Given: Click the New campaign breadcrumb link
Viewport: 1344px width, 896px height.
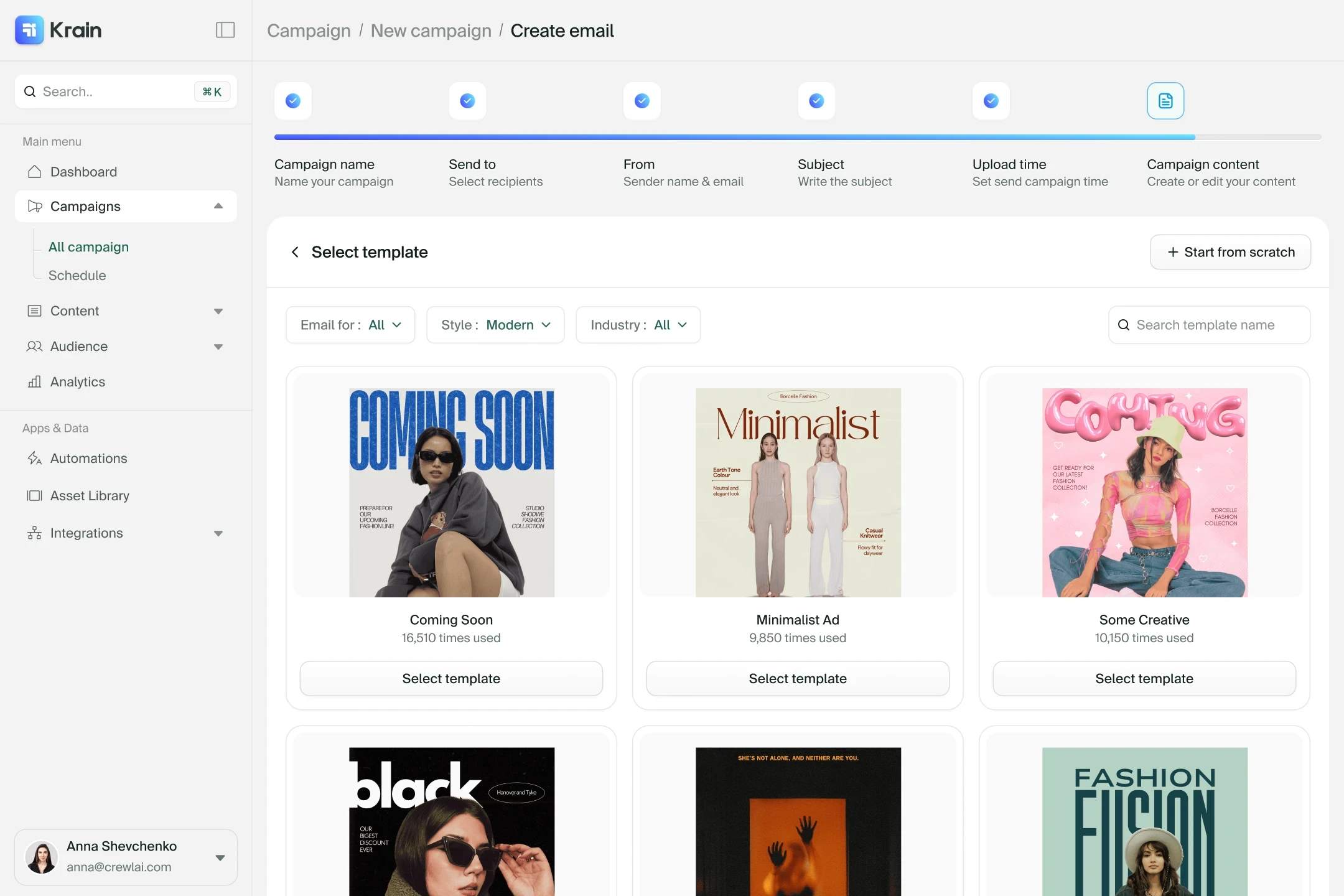Looking at the screenshot, I should coord(431,30).
